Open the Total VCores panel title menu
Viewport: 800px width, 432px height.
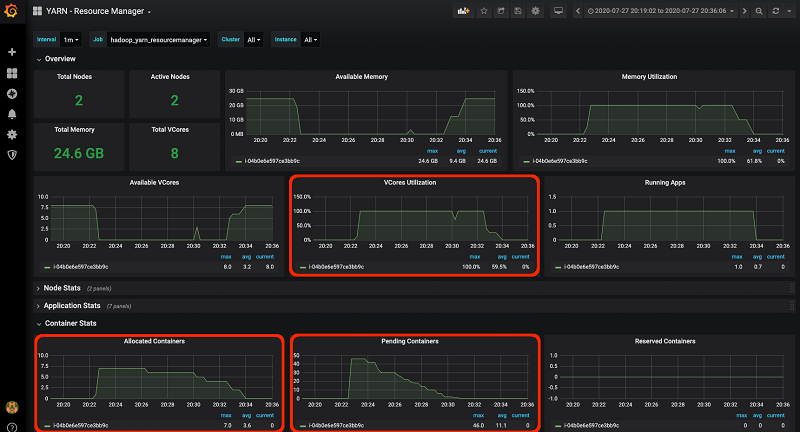pyautogui.click(x=170, y=130)
